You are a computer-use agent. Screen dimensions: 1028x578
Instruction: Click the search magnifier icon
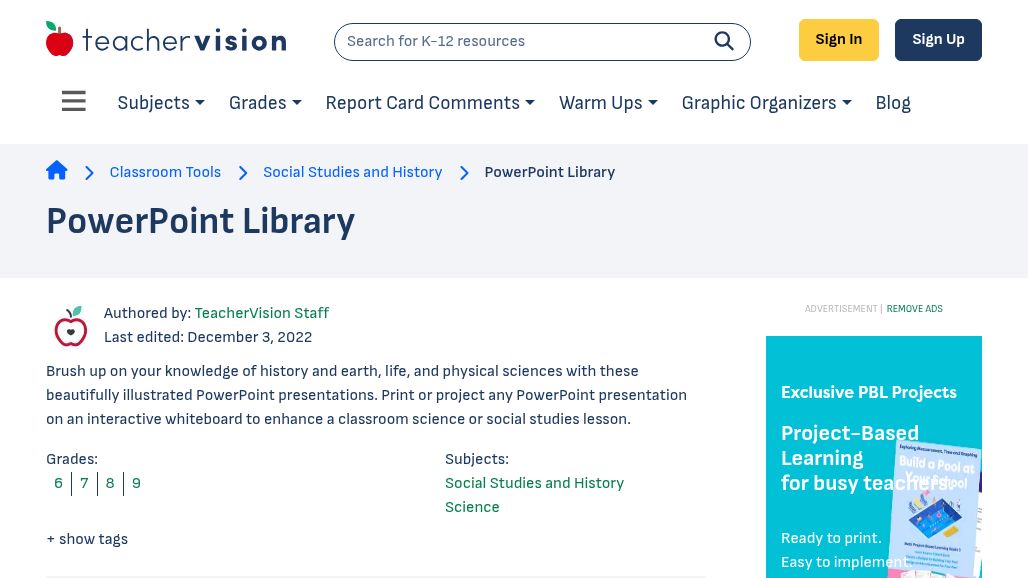(724, 41)
